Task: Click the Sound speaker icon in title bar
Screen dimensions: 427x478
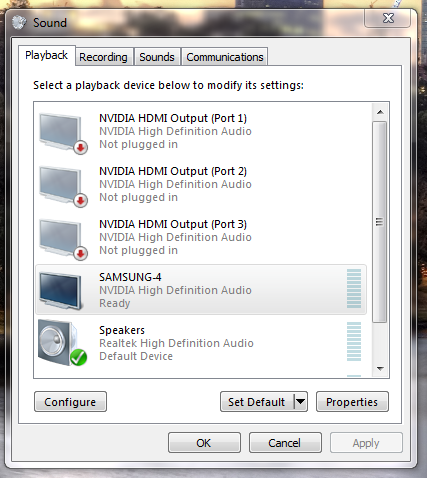Action: (x=19, y=22)
